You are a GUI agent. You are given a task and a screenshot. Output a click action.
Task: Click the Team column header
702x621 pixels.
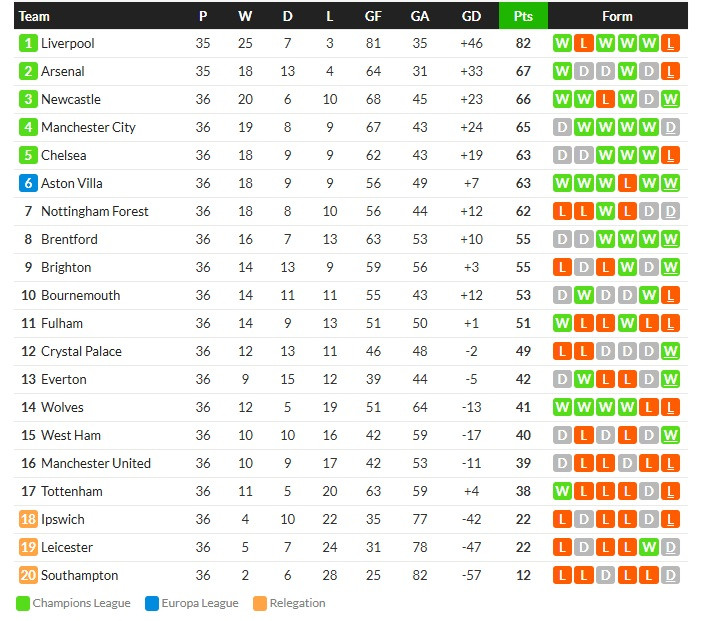[x=34, y=16]
